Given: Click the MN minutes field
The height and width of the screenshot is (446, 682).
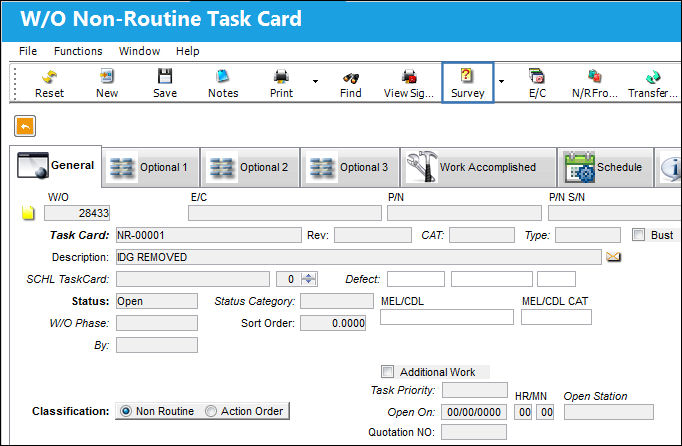Looking at the screenshot, I should pos(546,412).
